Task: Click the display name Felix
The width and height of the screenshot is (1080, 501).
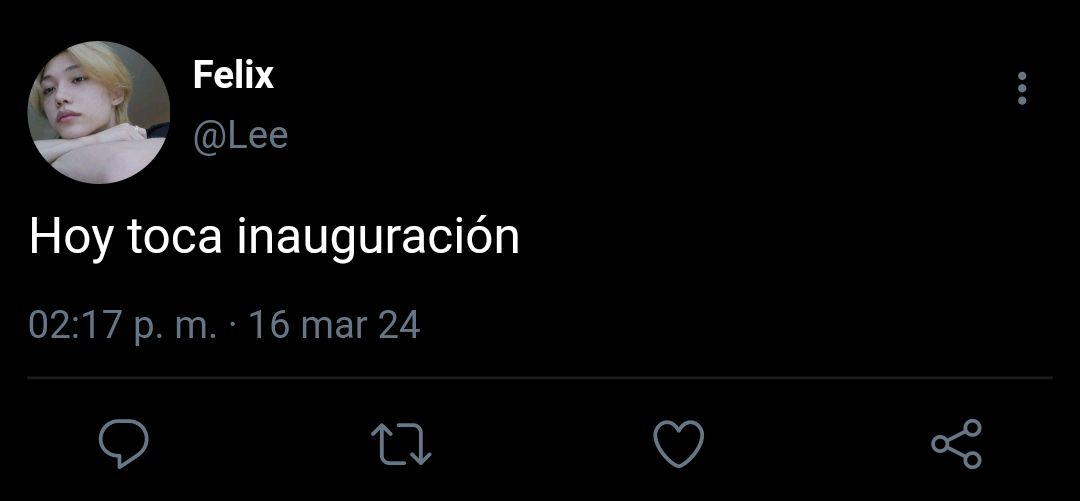Action: pyautogui.click(x=233, y=74)
